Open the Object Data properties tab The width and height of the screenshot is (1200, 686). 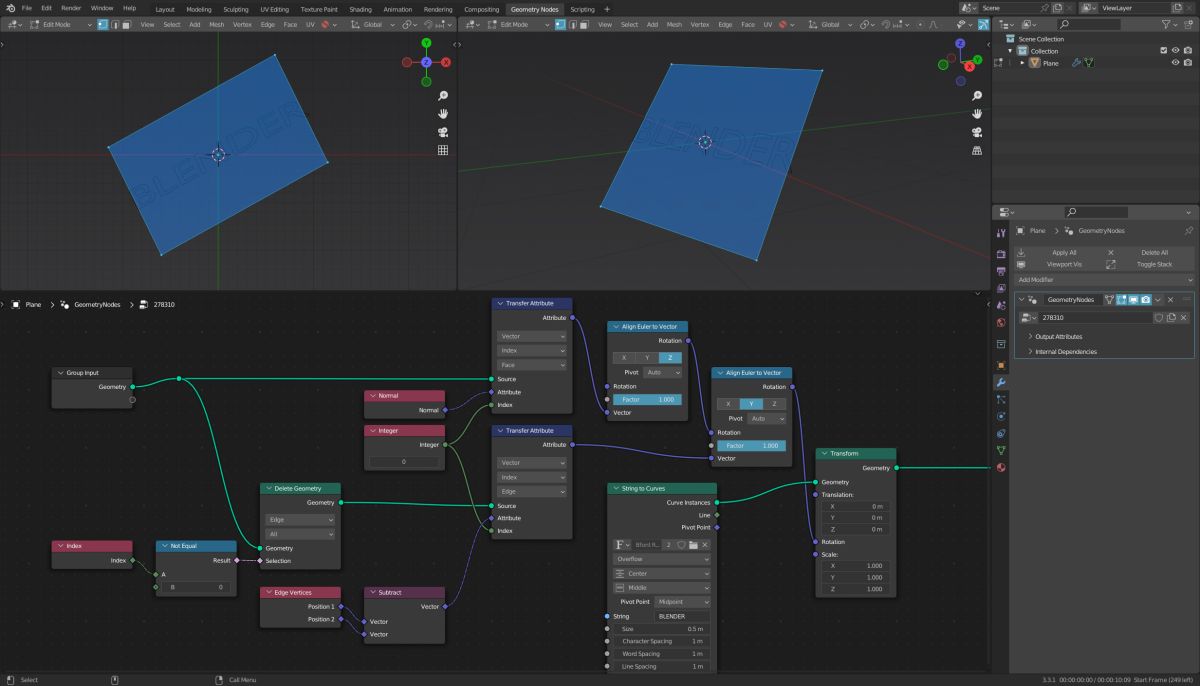1001,450
